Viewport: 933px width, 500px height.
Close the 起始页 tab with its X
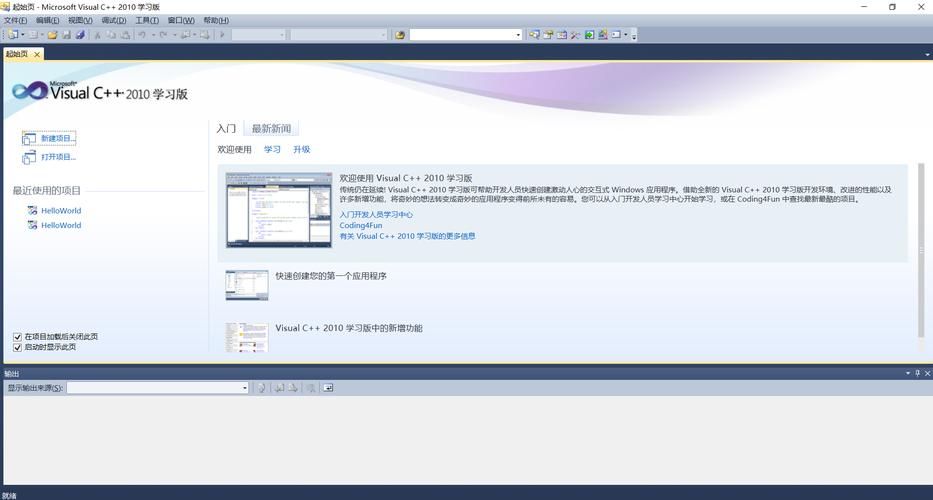[x=37, y=54]
